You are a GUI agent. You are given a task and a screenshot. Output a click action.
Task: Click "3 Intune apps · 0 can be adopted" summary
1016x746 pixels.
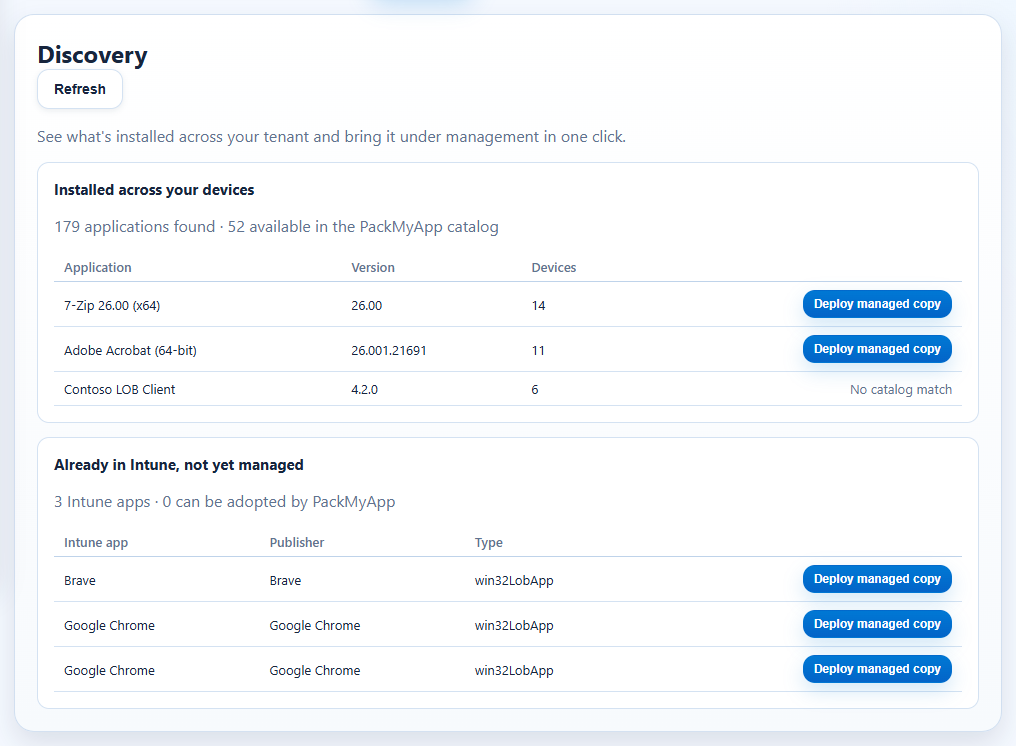click(x=225, y=502)
